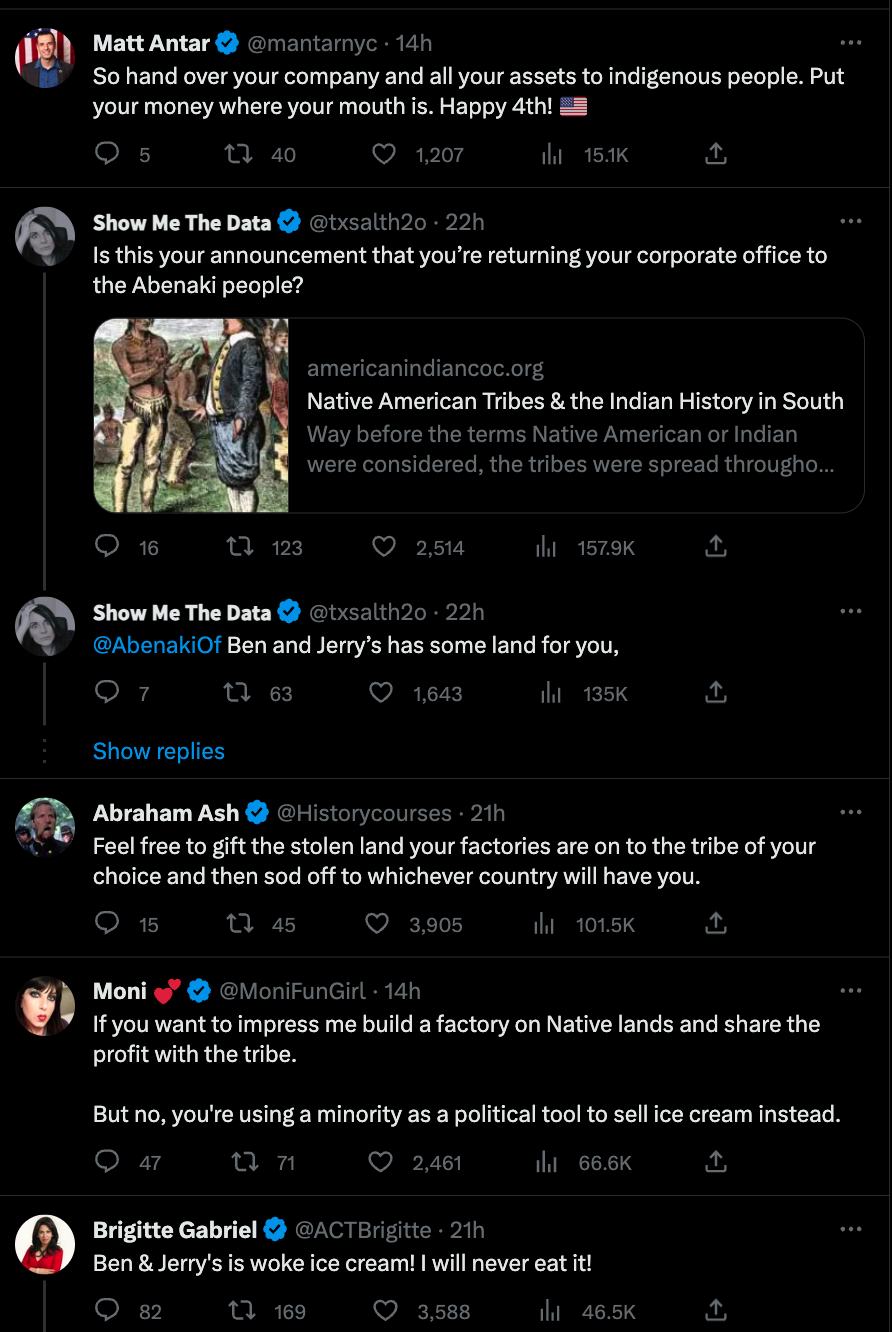Image resolution: width=892 pixels, height=1332 pixels.
Task: Open Matt Antar's profile picture
Action: pyautogui.click(x=45, y=58)
